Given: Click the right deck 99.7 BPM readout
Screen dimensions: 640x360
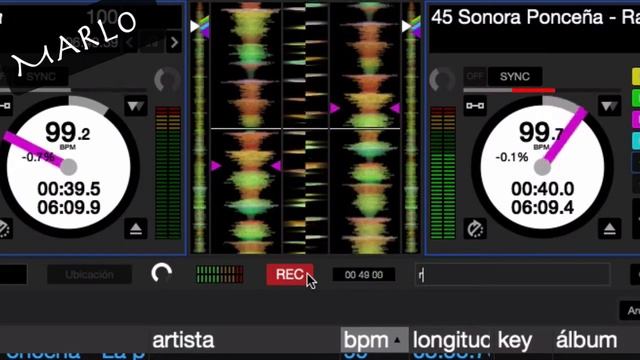Looking at the screenshot, I should [x=541, y=133].
